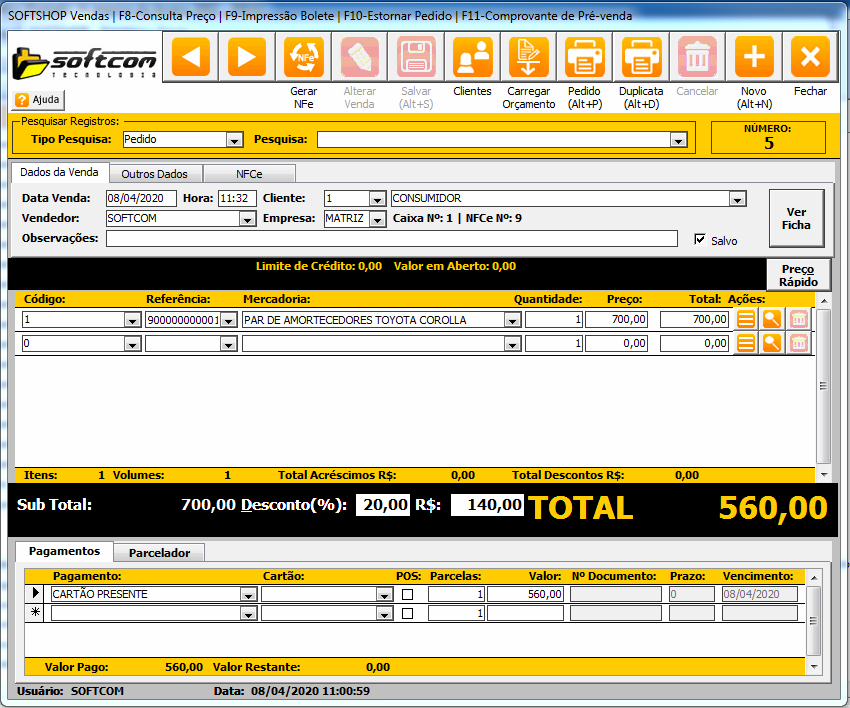Toggle the Salvo checkbox
Image resolution: width=850 pixels, height=708 pixels.
click(x=700, y=240)
